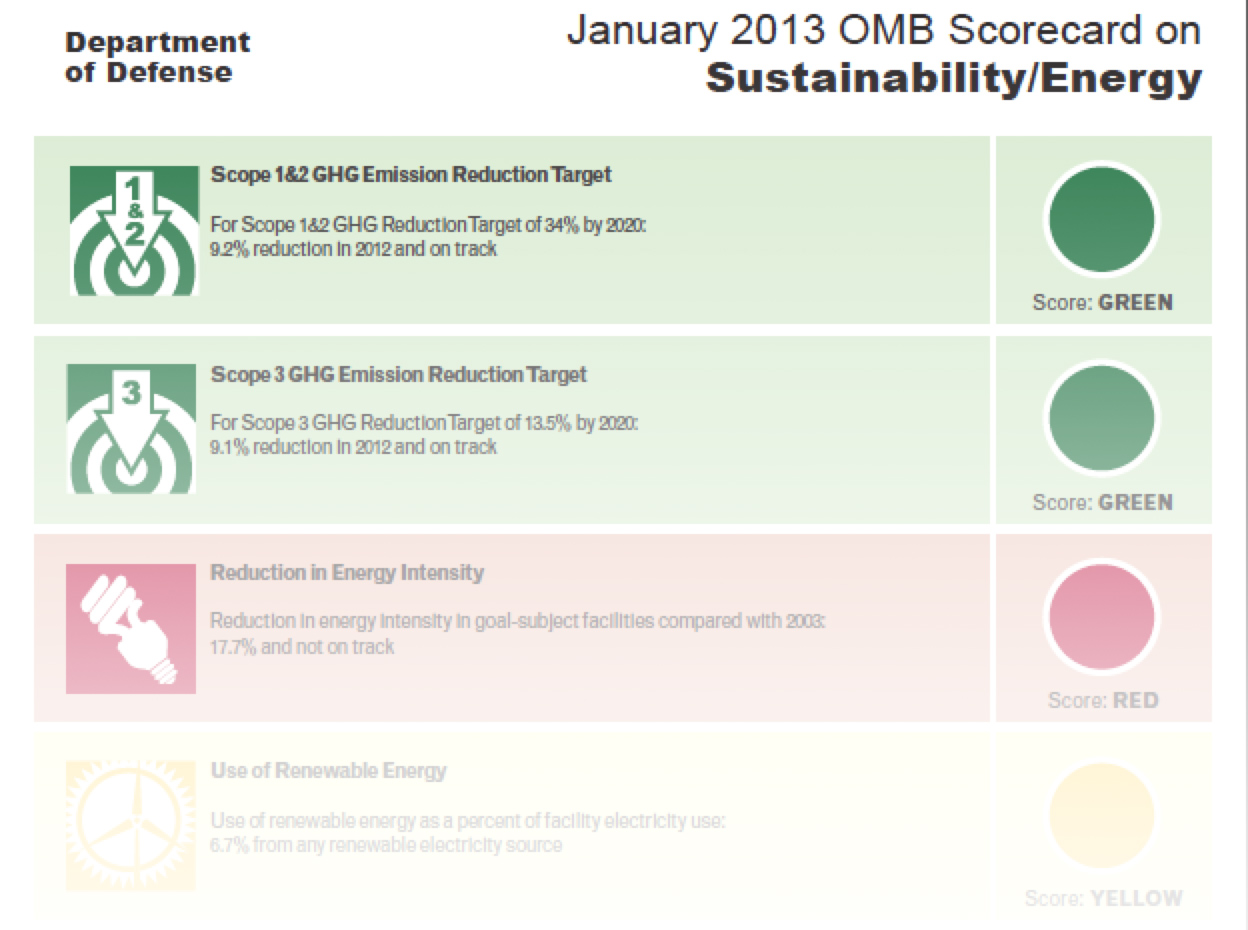Viewport: 1248px width, 930px height.
Task: Click the Department of Defense title text
Action: click(157, 58)
